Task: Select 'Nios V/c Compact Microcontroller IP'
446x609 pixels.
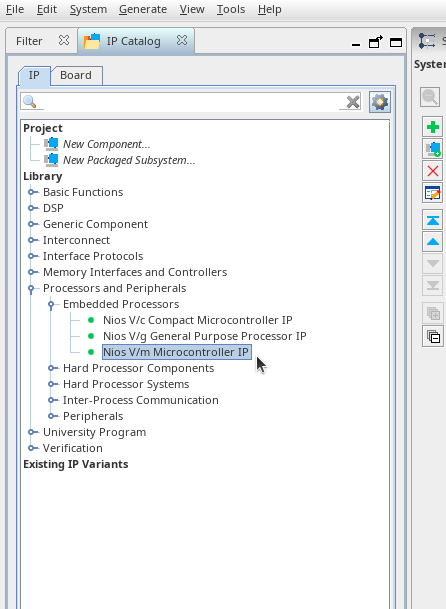Action: [x=197, y=320]
